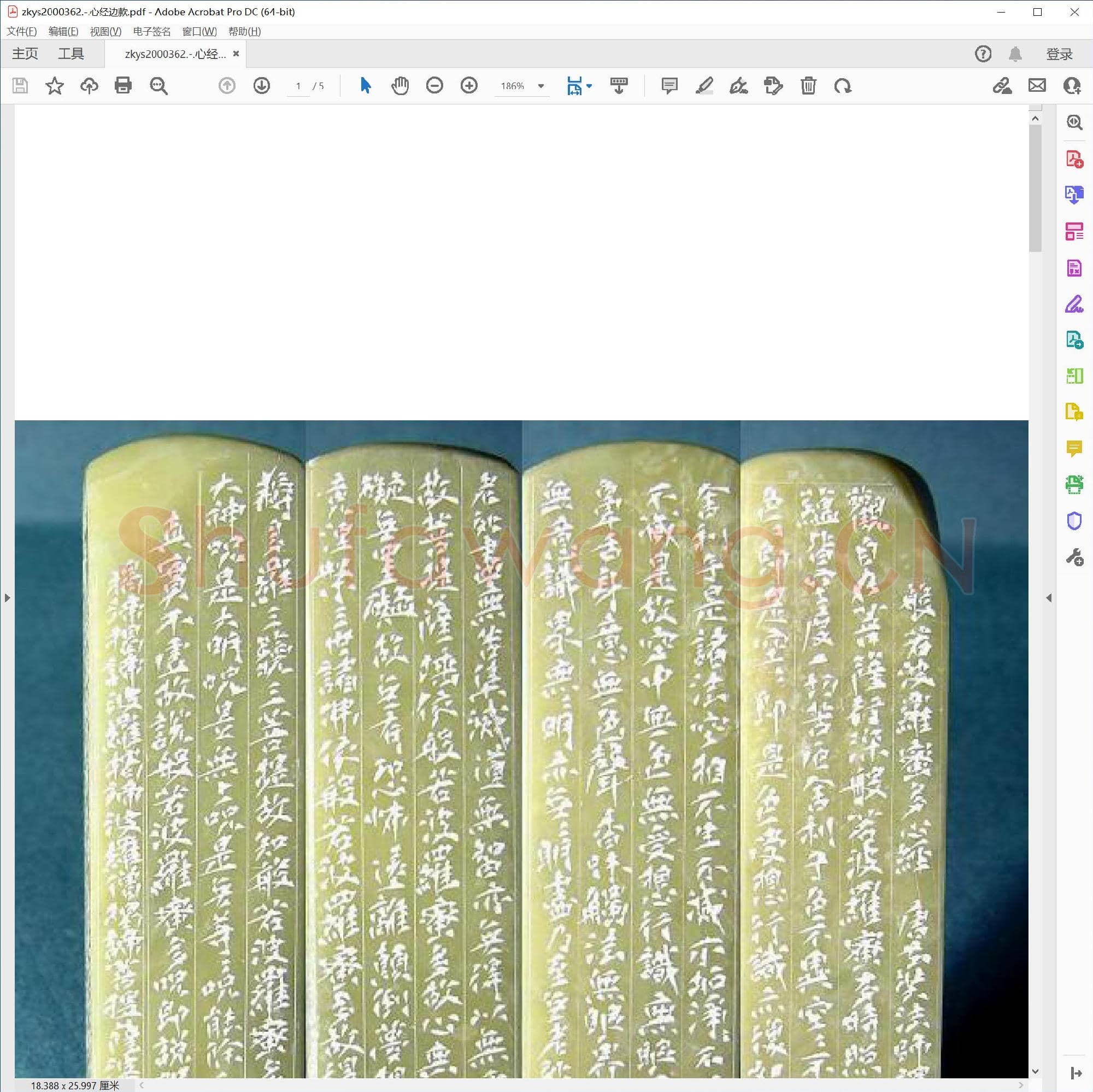Click the delete trash icon
Viewport: 1093px width, 1092px height.
(808, 85)
